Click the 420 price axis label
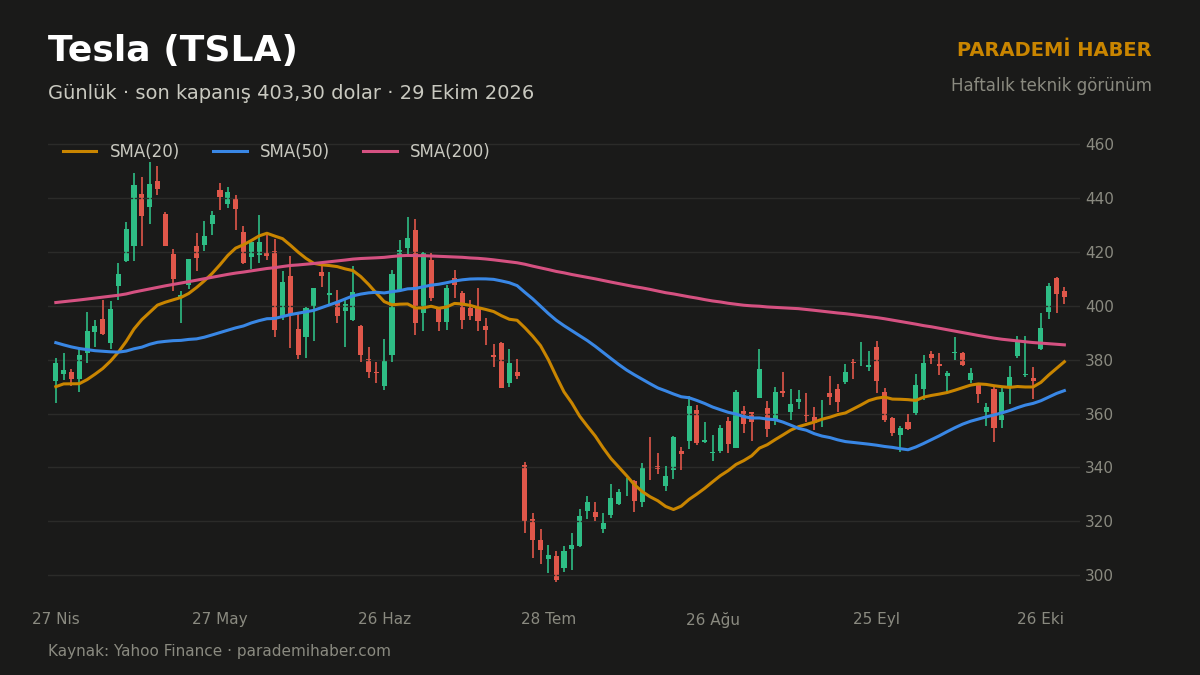This screenshot has width=1200, height=675. [1100, 252]
